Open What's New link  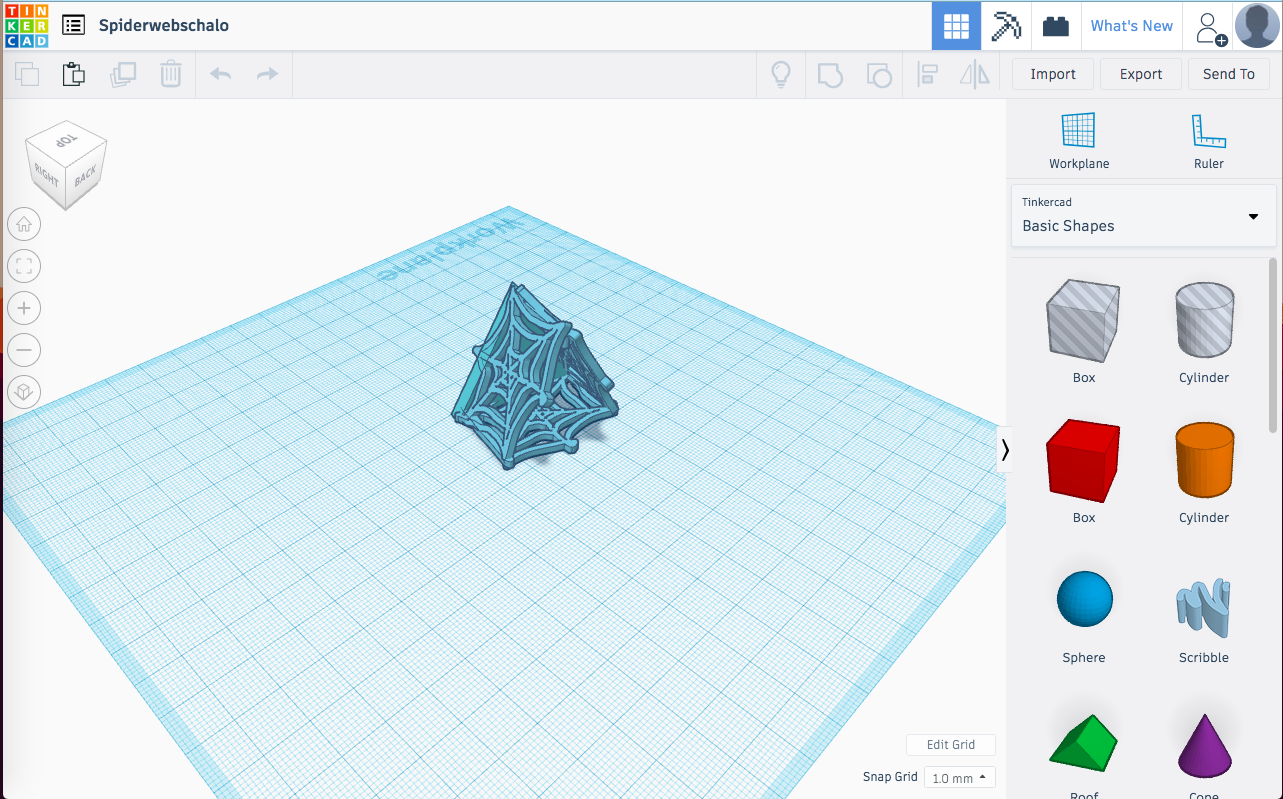click(1132, 26)
